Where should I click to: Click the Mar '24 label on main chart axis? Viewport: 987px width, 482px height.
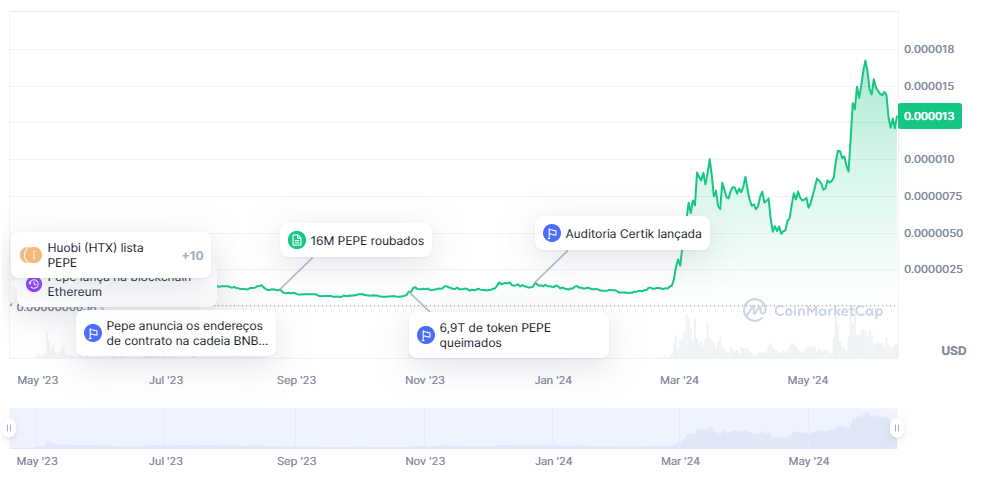pos(680,380)
